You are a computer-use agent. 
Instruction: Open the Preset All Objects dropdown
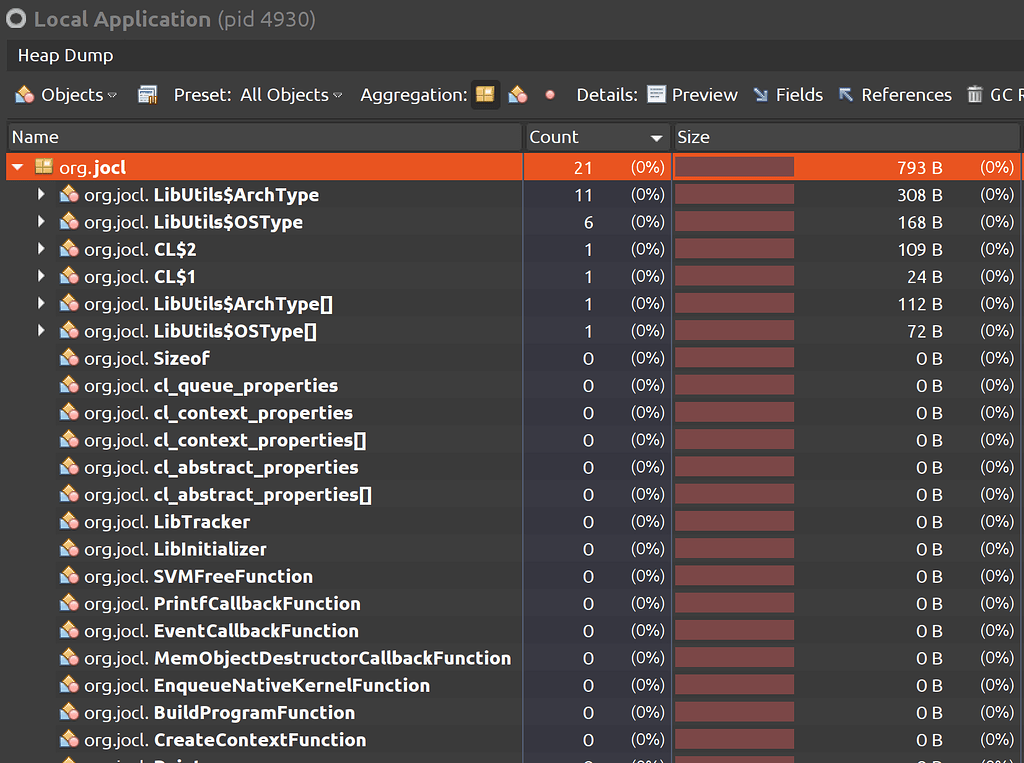coord(290,94)
